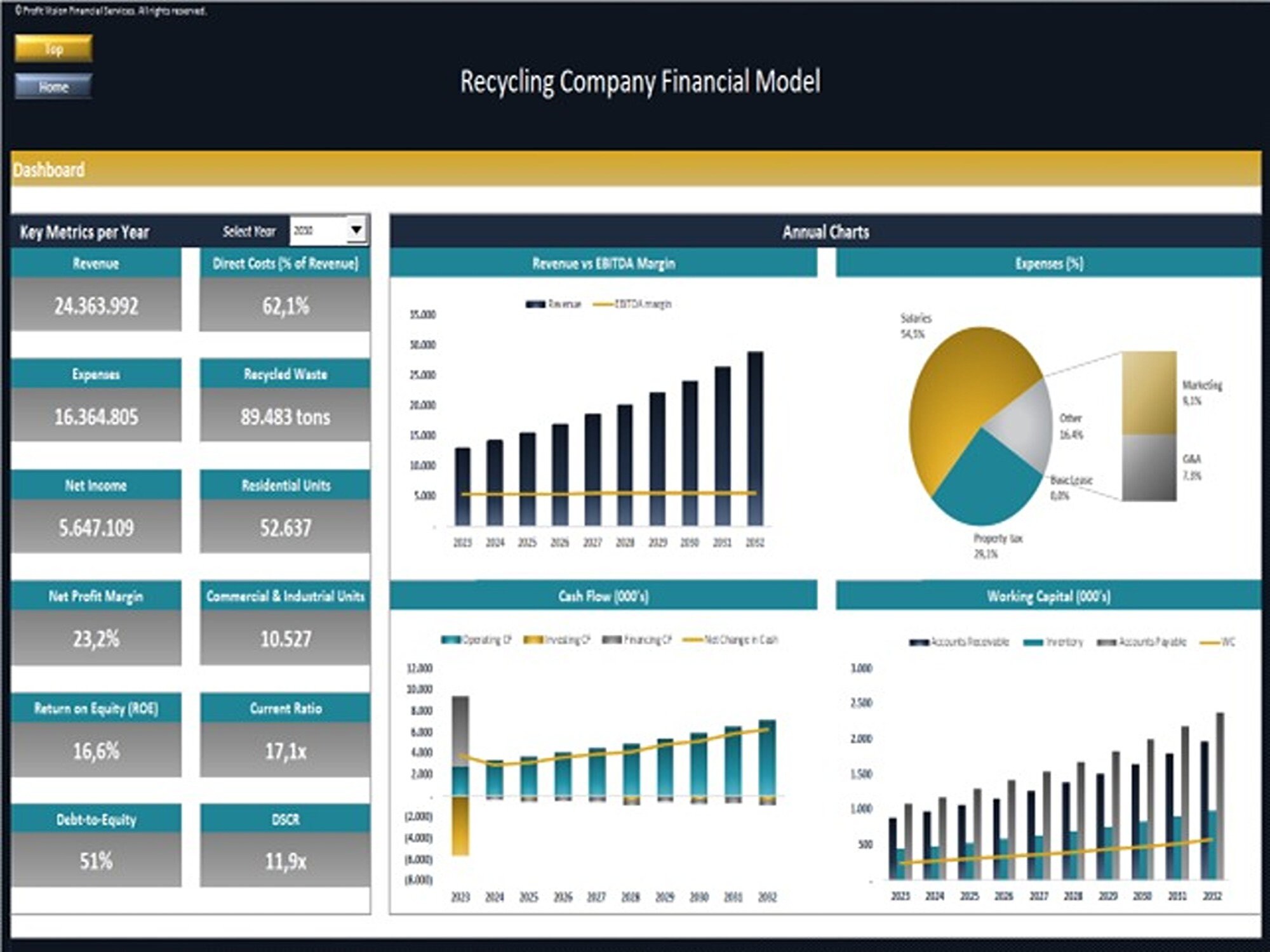The image size is (1270, 952).
Task: Click the Top navigation icon
Action: click(x=54, y=49)
